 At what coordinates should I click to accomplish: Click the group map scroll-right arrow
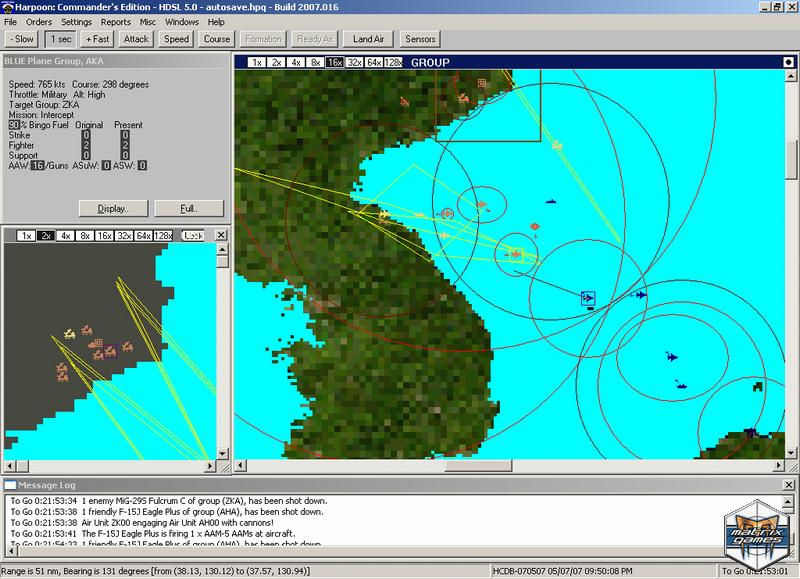[779, 465]
